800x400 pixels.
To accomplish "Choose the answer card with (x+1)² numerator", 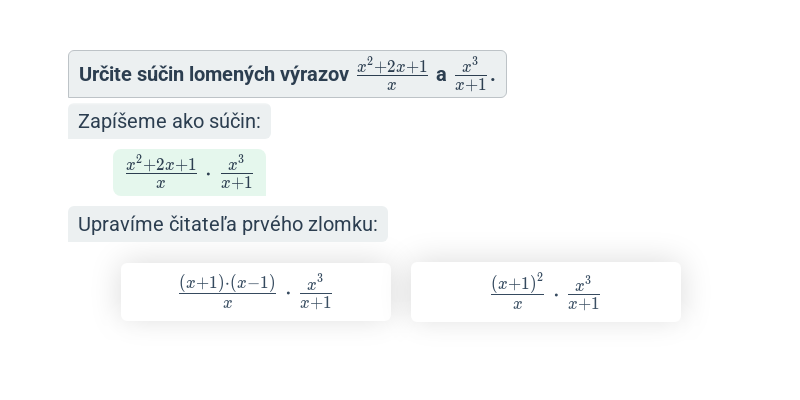I will click(545, 292).
